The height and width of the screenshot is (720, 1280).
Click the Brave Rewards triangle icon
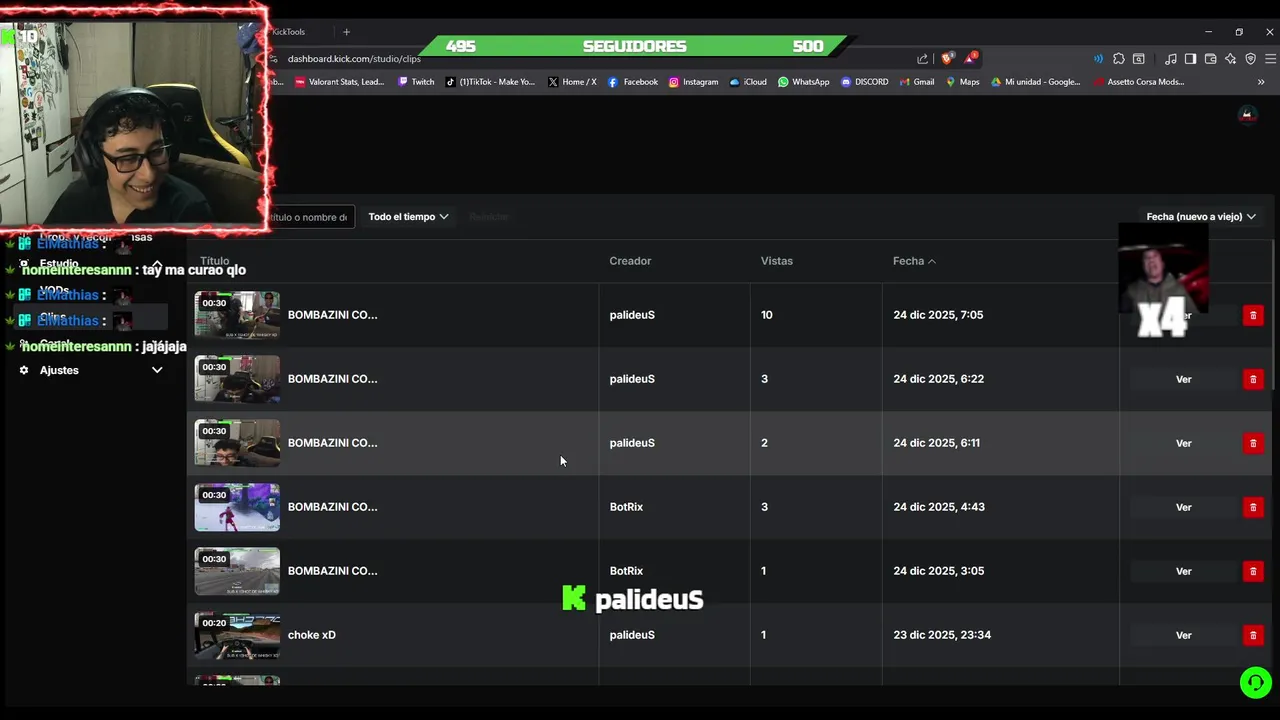click(970, 58)
